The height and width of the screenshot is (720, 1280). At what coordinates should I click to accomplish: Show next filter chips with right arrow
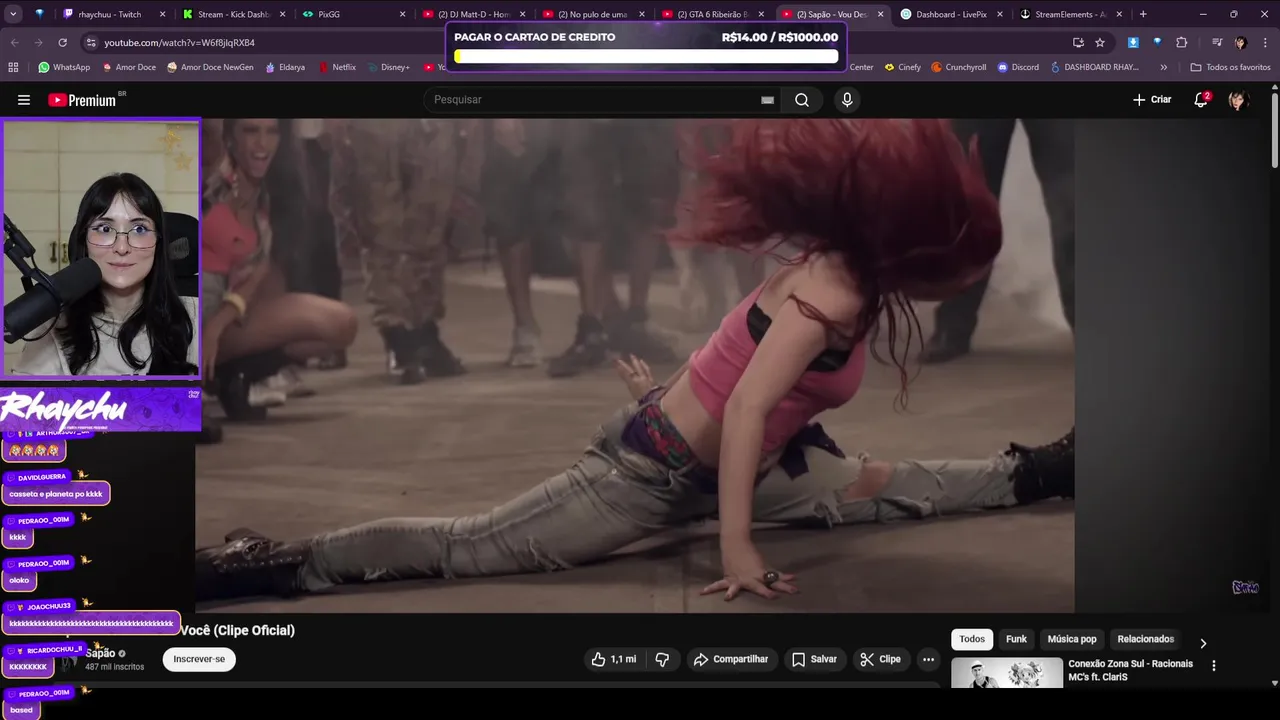[x=1203, y=643]
